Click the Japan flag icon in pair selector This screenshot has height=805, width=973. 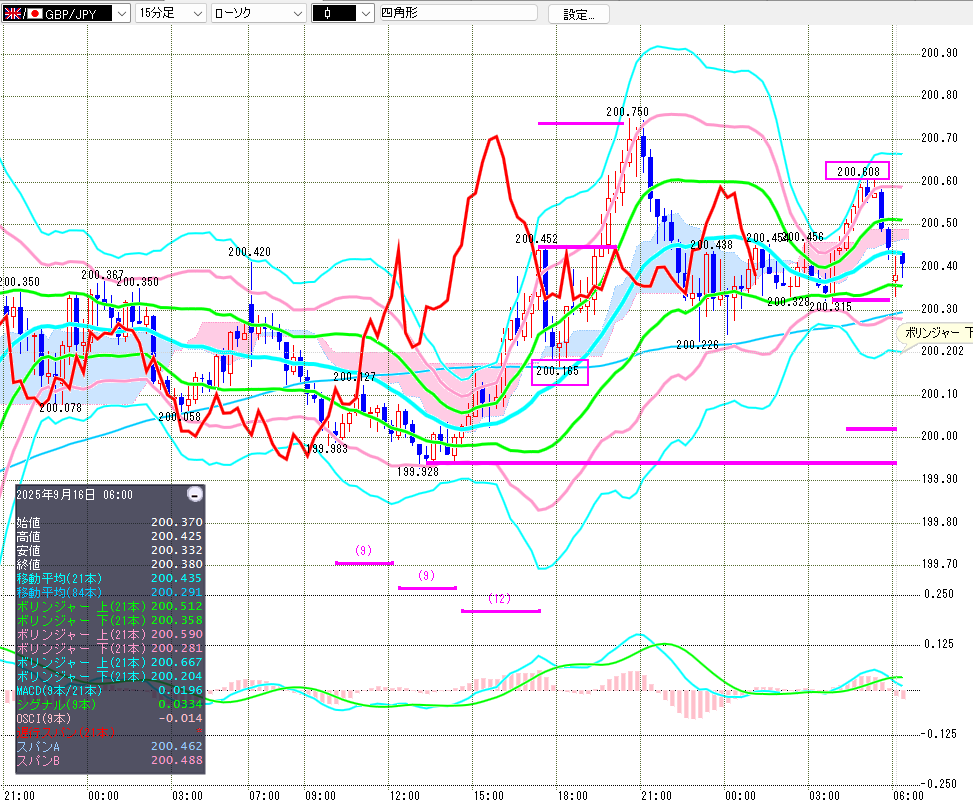(35, 13)
